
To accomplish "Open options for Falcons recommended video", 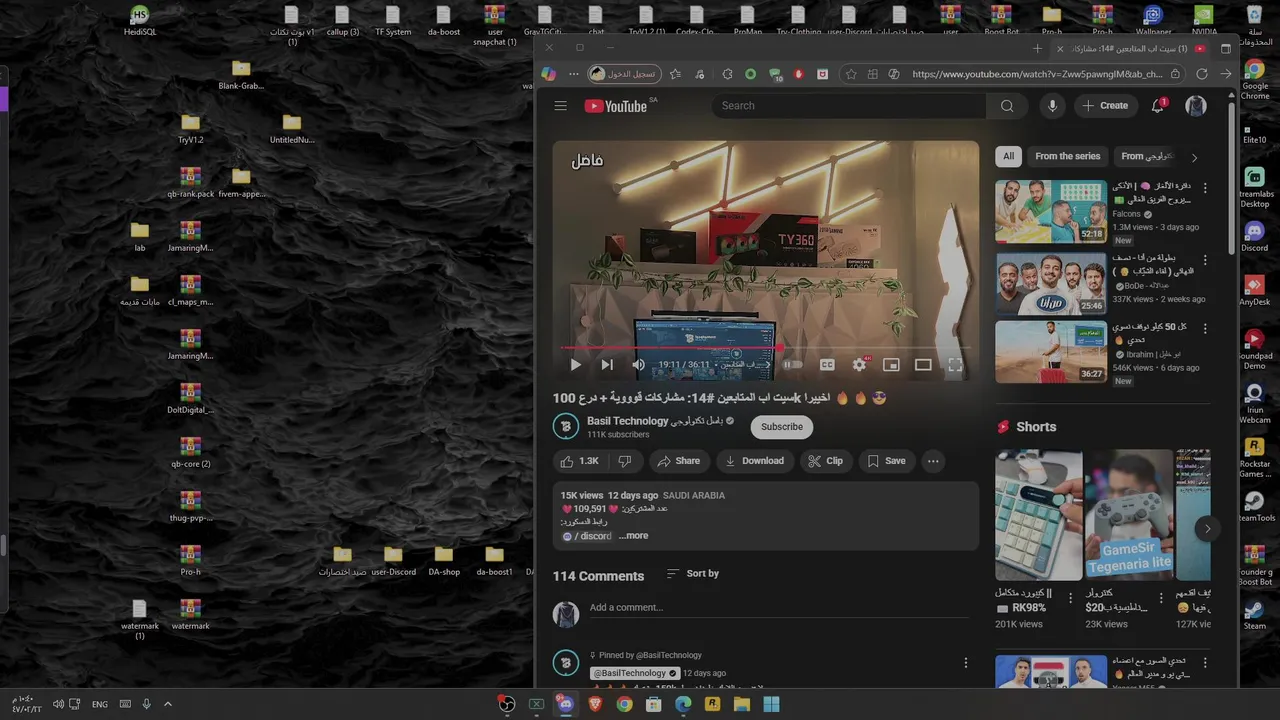I will coord(1205,188).
